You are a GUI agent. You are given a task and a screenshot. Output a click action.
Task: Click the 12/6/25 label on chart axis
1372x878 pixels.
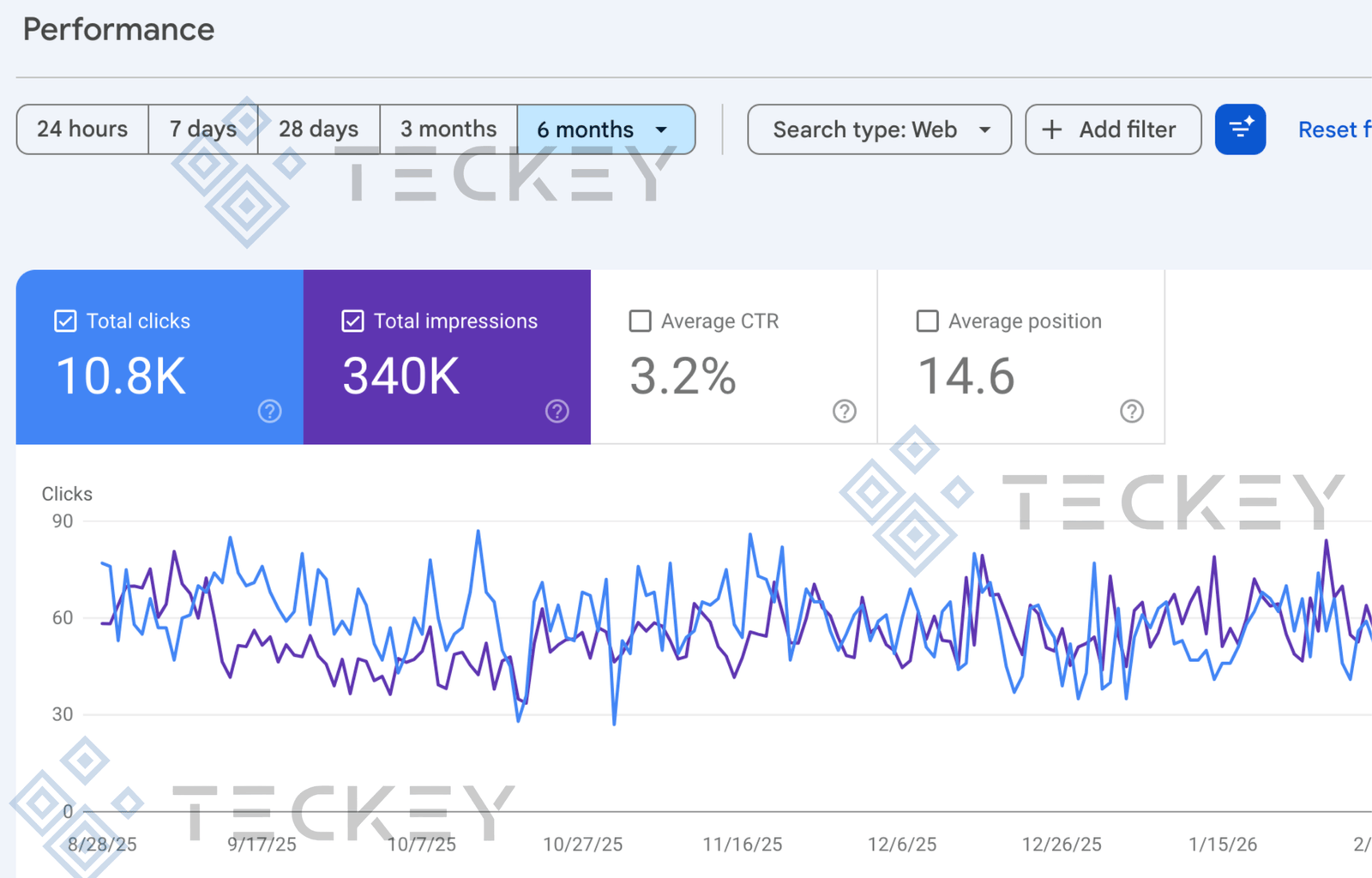[x=902, y=845]
